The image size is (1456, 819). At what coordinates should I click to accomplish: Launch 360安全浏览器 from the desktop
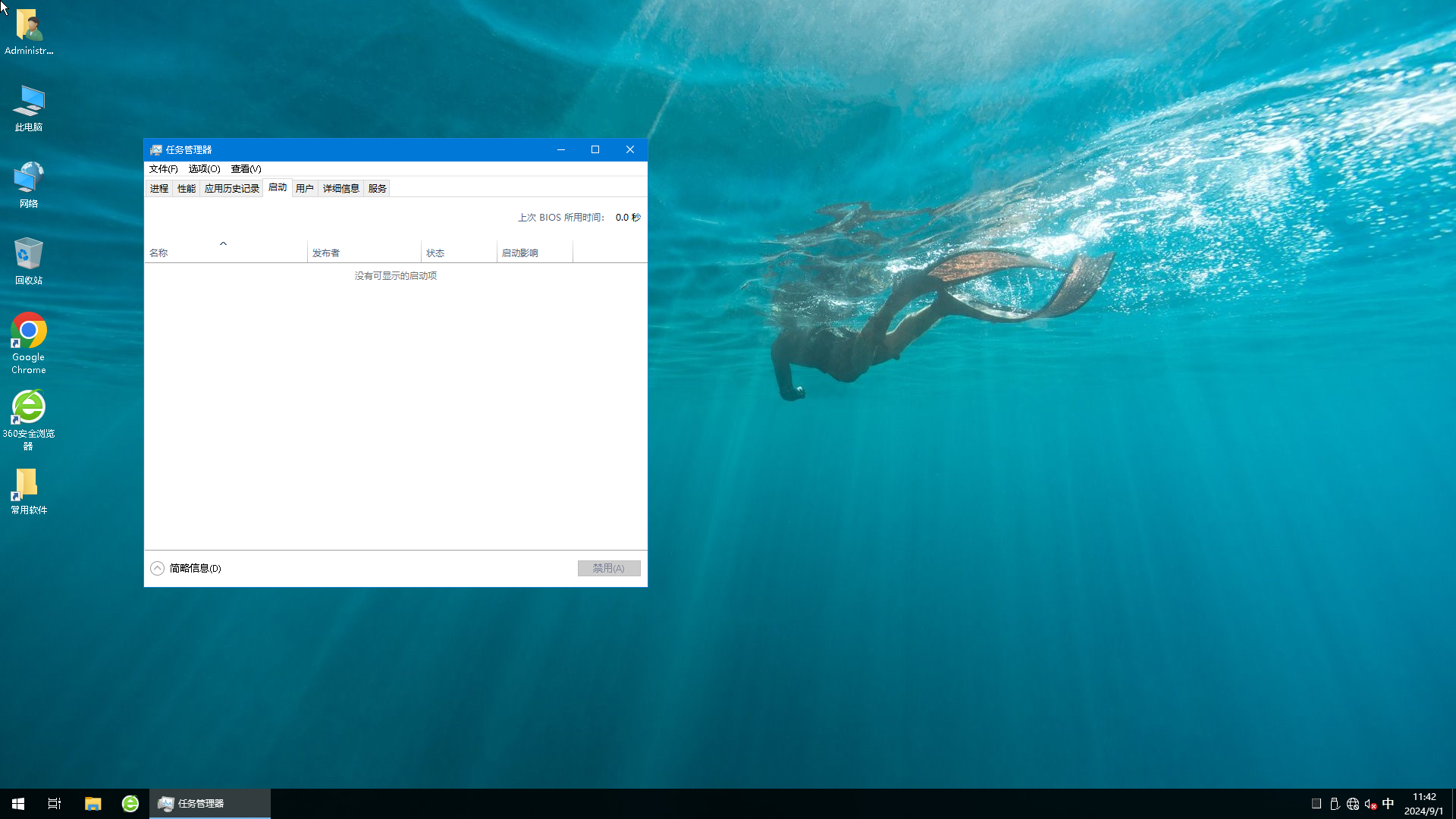29,420
